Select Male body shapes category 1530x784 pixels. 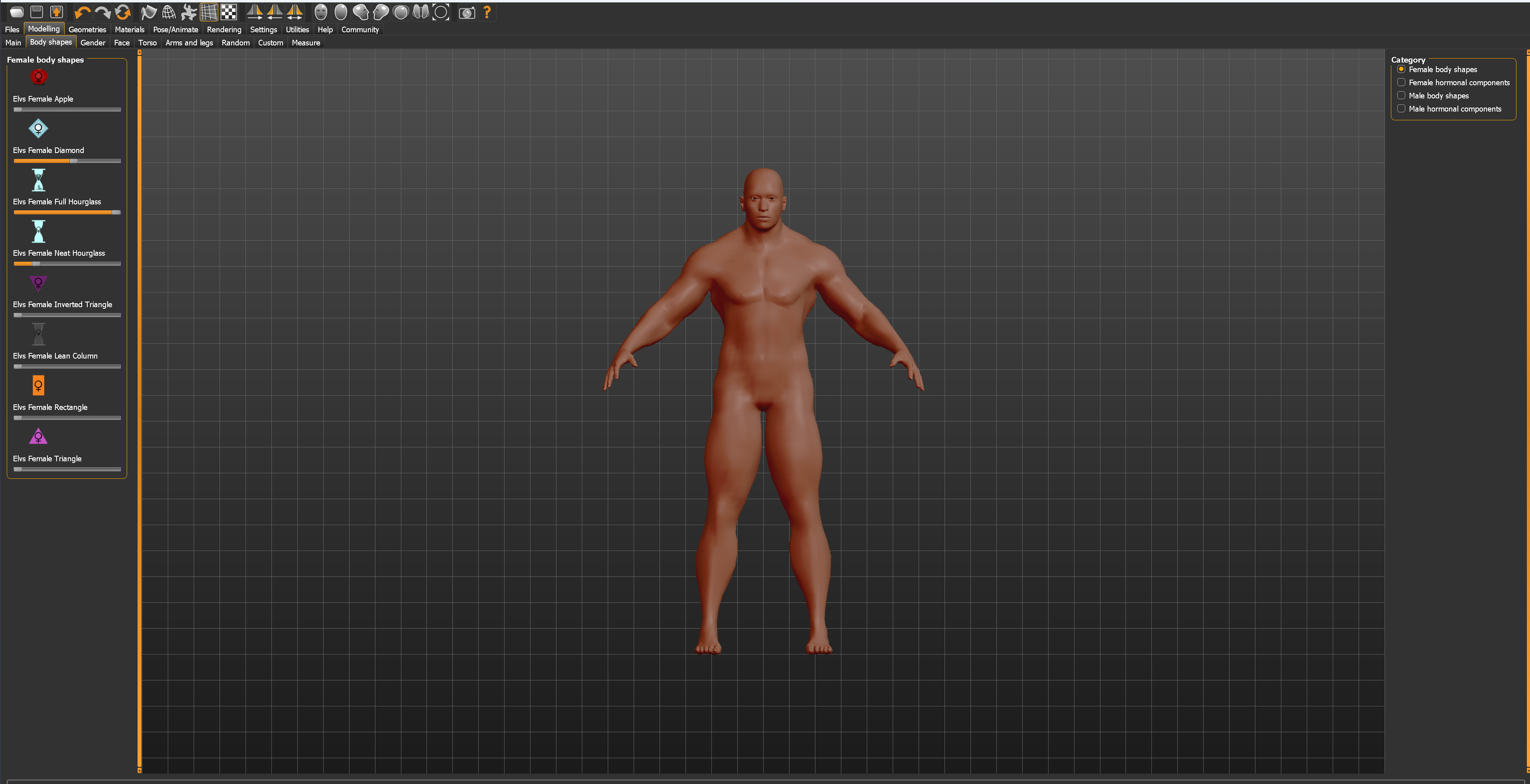coord(1401,96)
